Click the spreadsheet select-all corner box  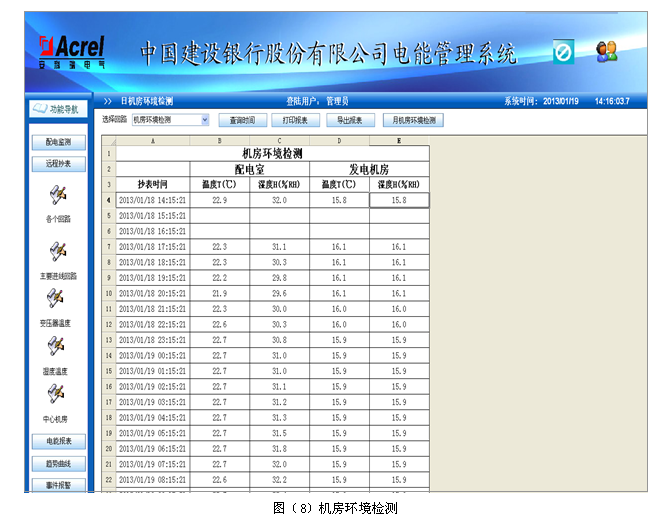click(x=109, y=140)
